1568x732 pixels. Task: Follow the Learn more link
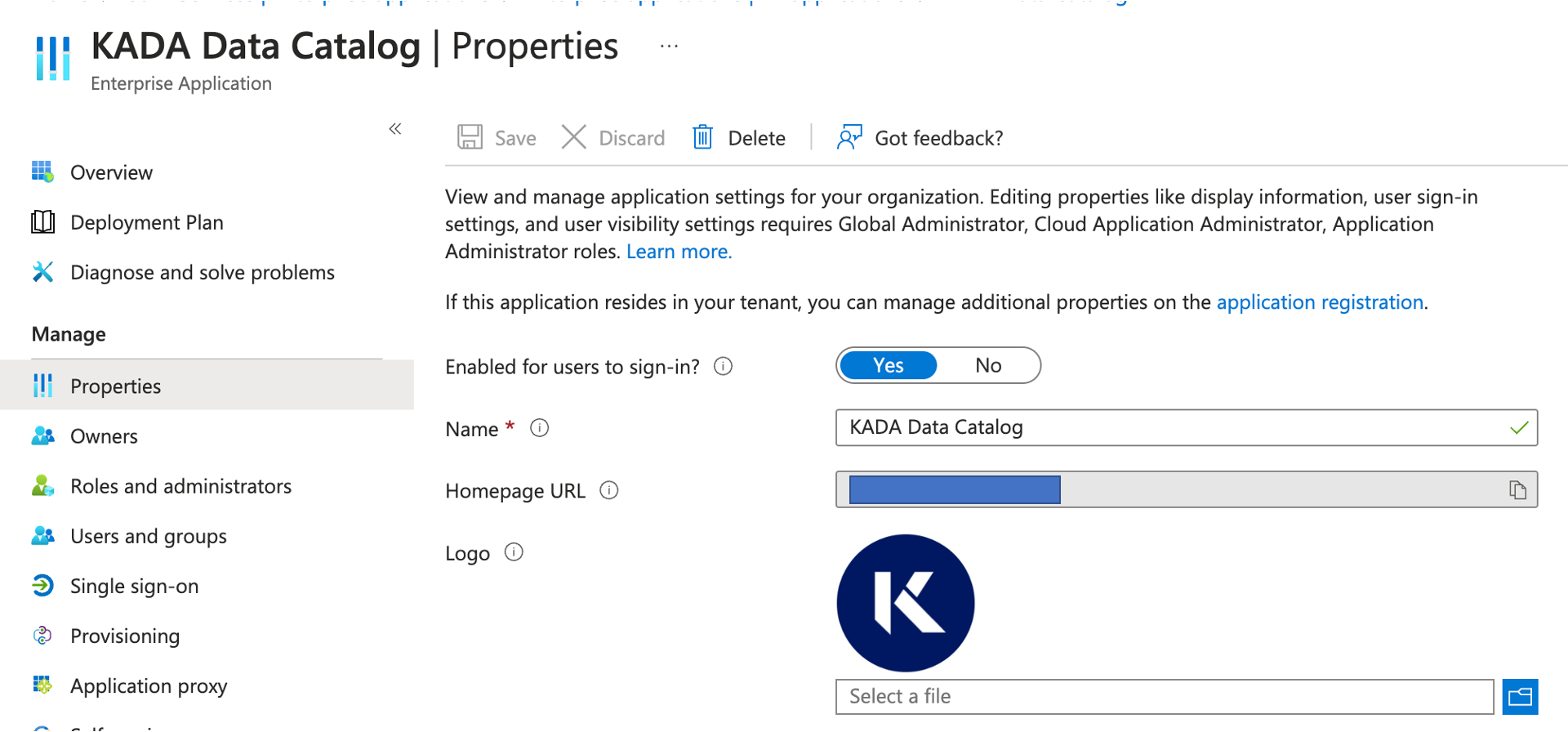(679, 252)
